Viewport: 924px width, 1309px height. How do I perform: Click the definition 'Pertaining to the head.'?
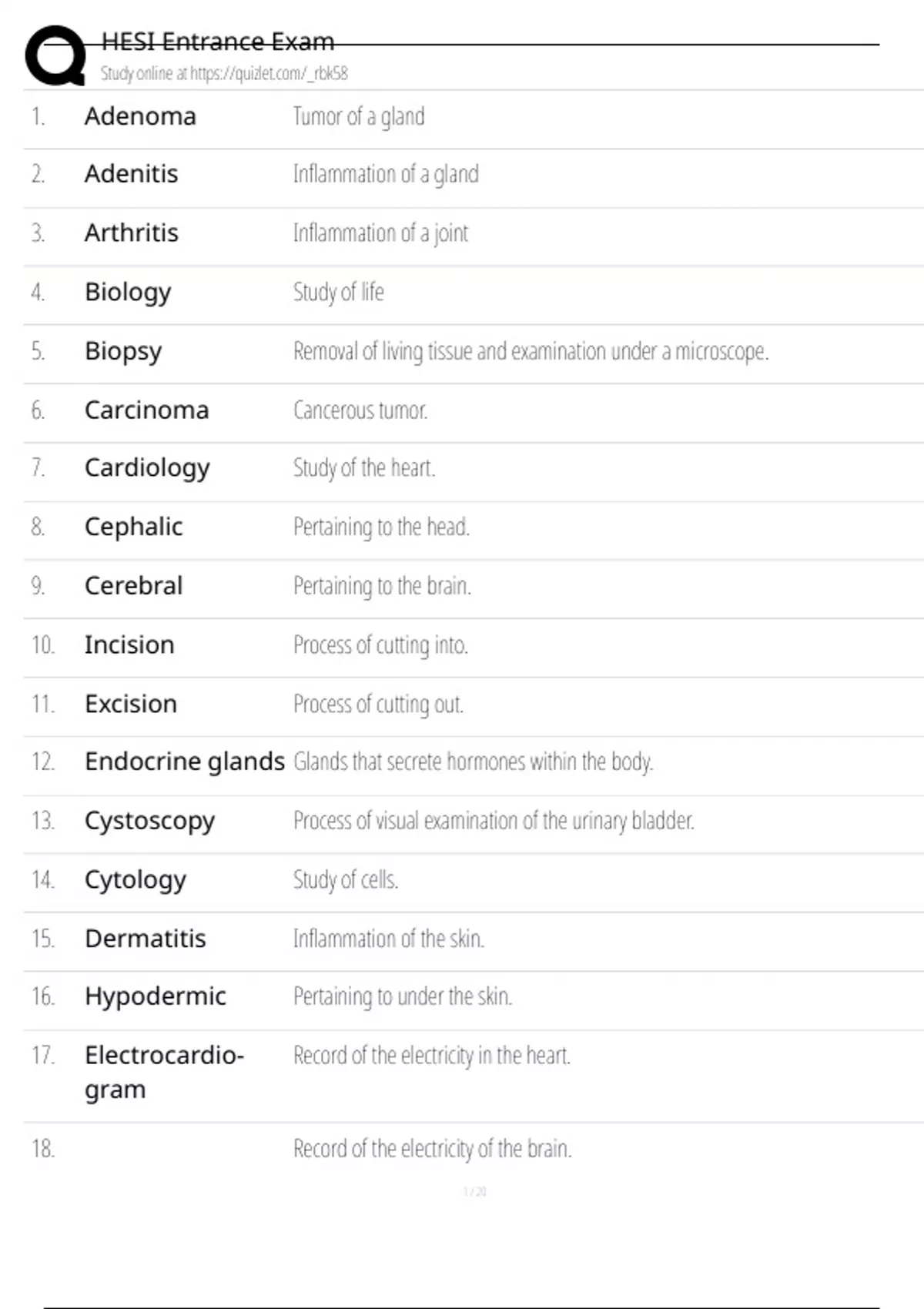tap(381, 527)
